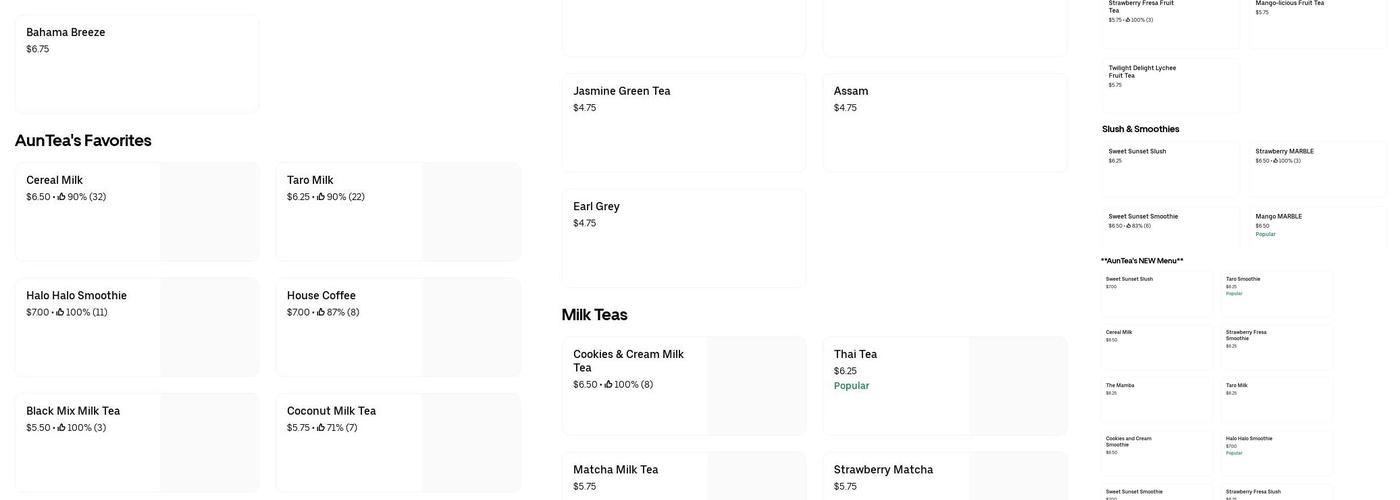Click thumbs-up icon on Halo Halo Smoothie 100% rating
1400x500 pixels.
(x=61, y=312)
